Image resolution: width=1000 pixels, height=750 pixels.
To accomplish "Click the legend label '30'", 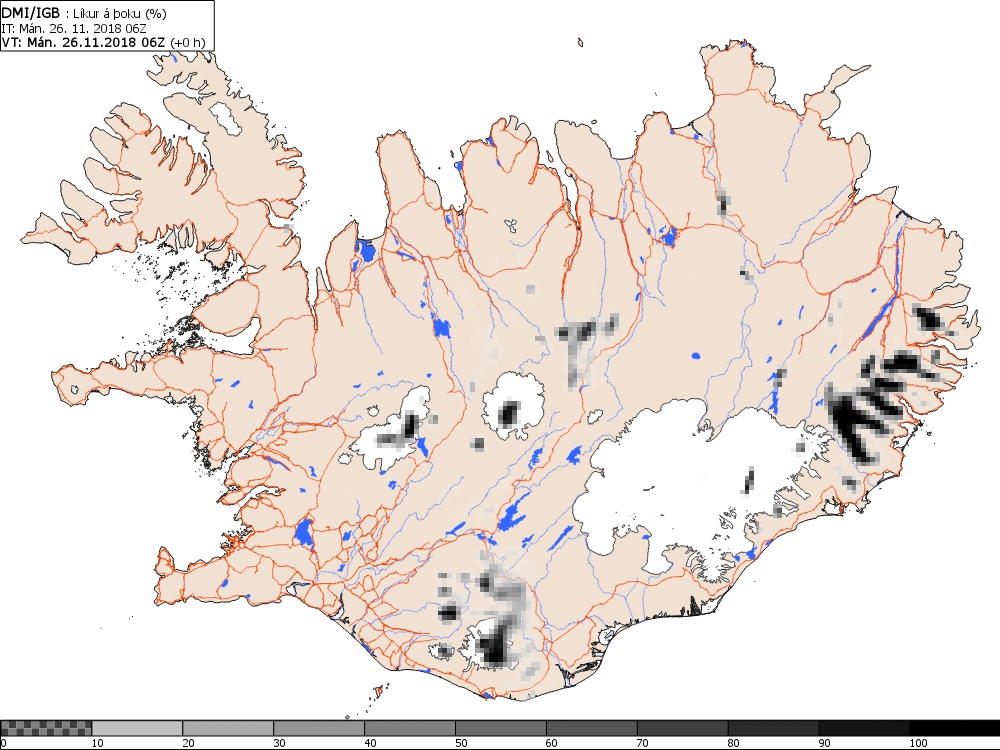I will [x=279, y=743].
